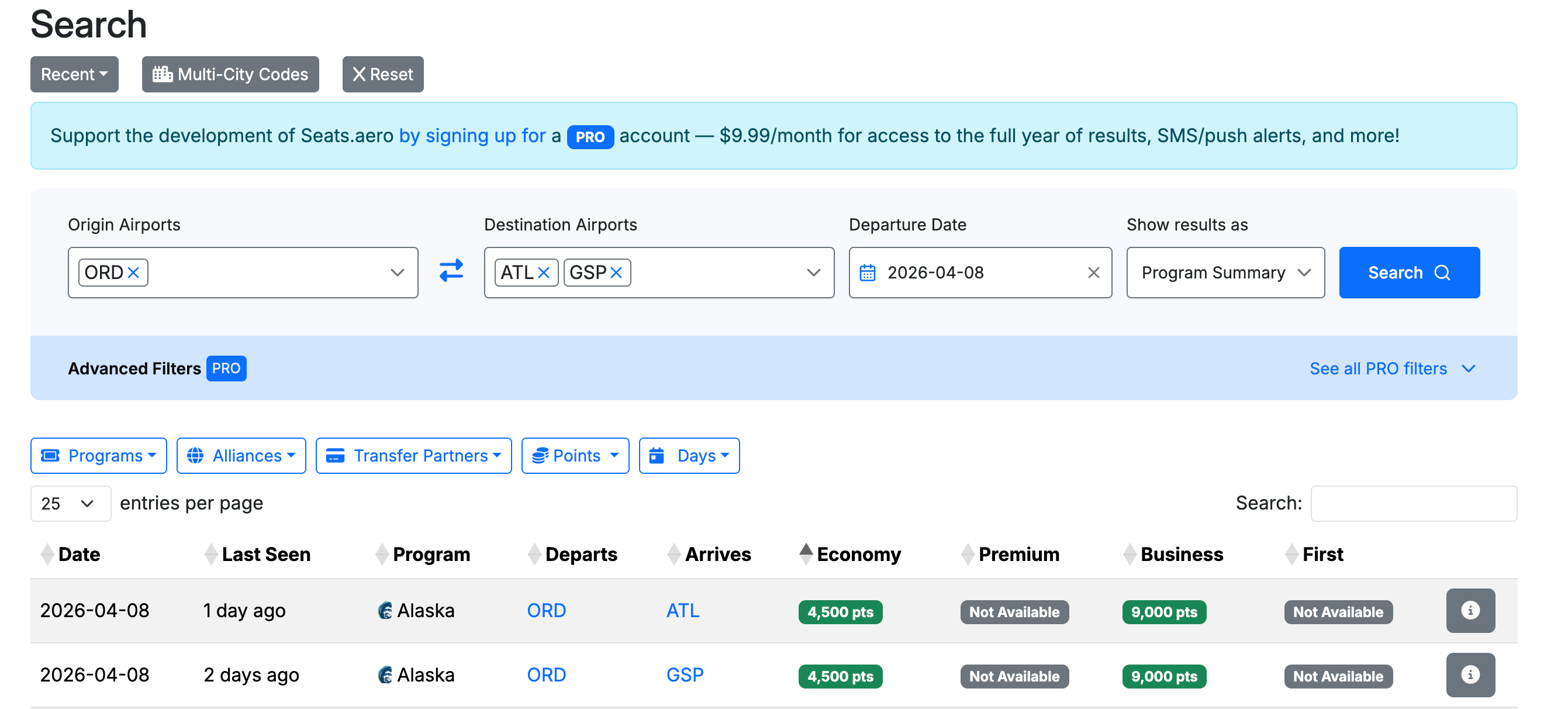This screenshot has height=709, width=1568.
Task: Open the Transfer Partners filter menu
Action: click(413, 456)
